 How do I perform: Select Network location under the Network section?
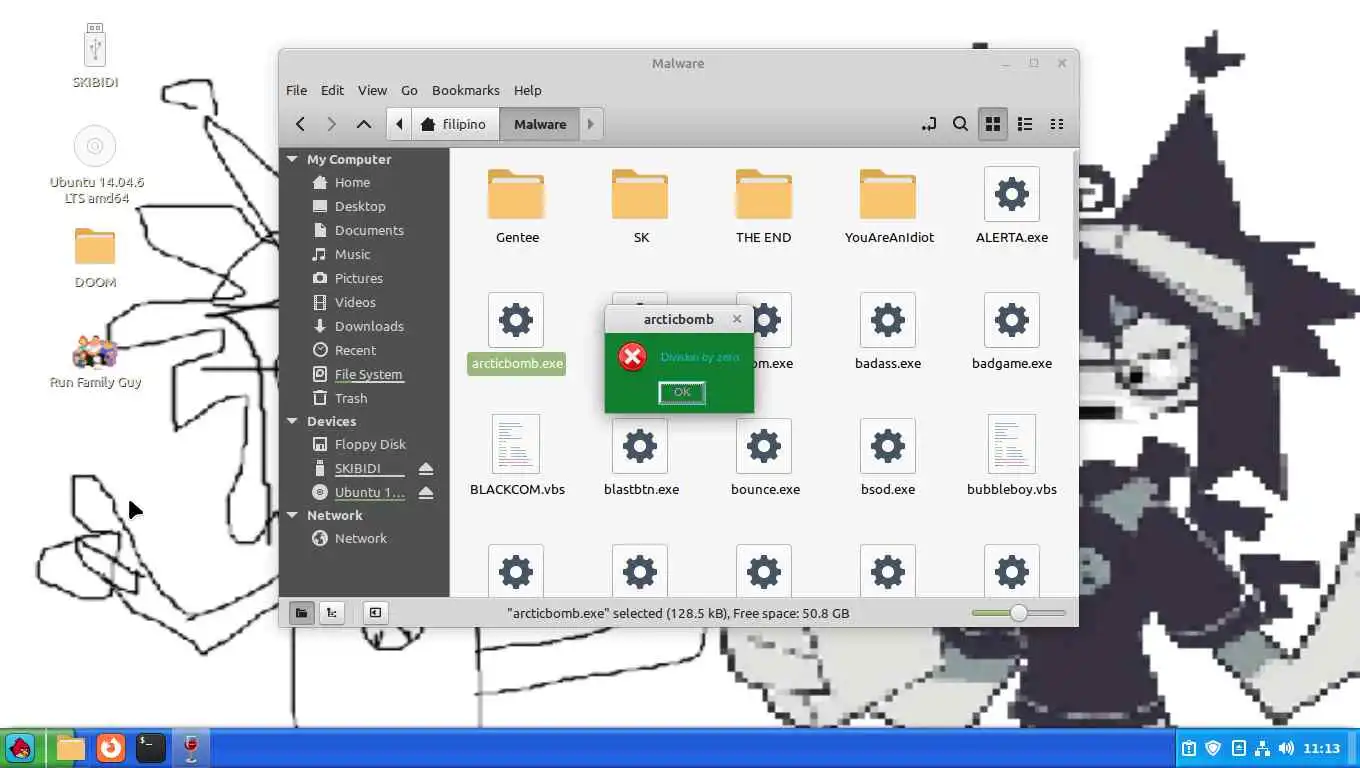tap(360, 538)
